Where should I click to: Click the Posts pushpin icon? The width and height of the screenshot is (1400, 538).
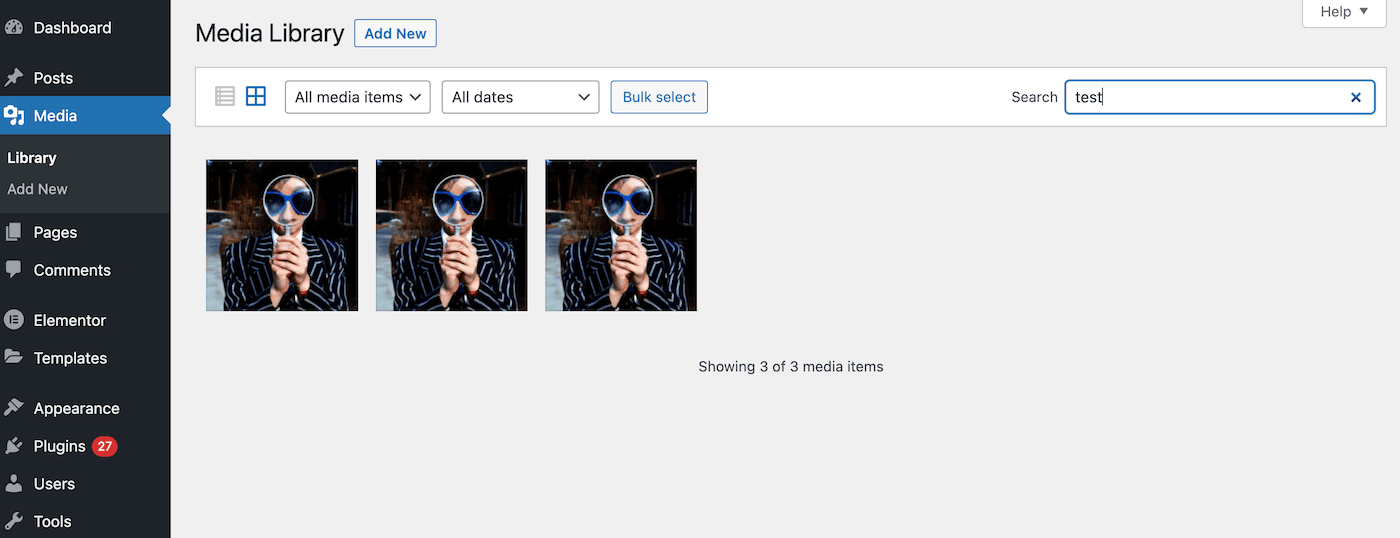(x=14, y=78)
